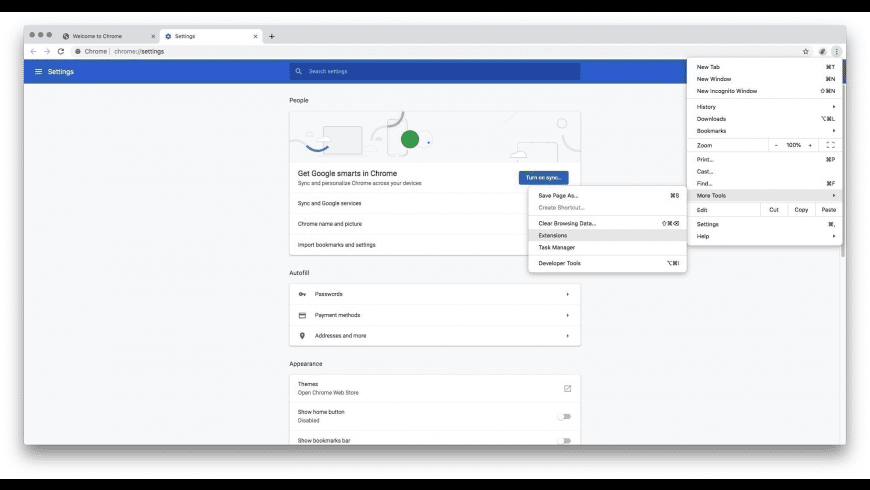Image resolution: width=870 pixels, height=490 pixels.
Task: Open Addresses and more section
Action: [434, 336]
